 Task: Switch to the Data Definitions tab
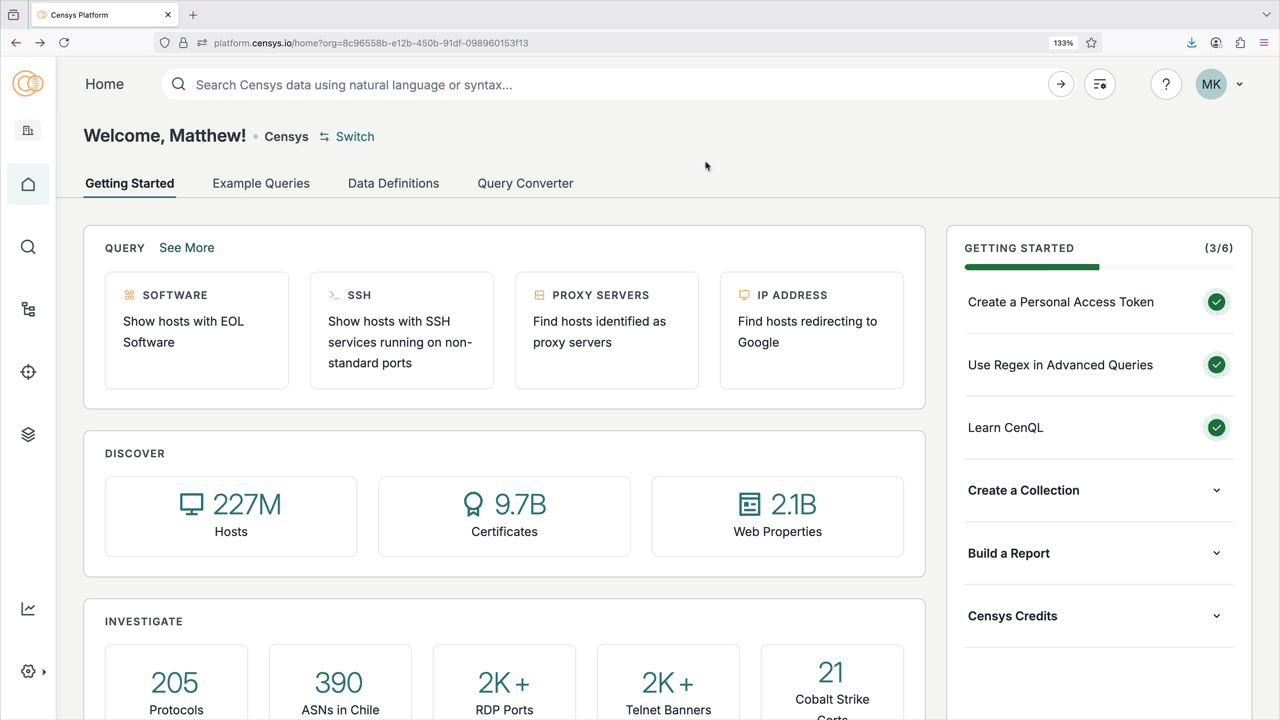[393, 183]
